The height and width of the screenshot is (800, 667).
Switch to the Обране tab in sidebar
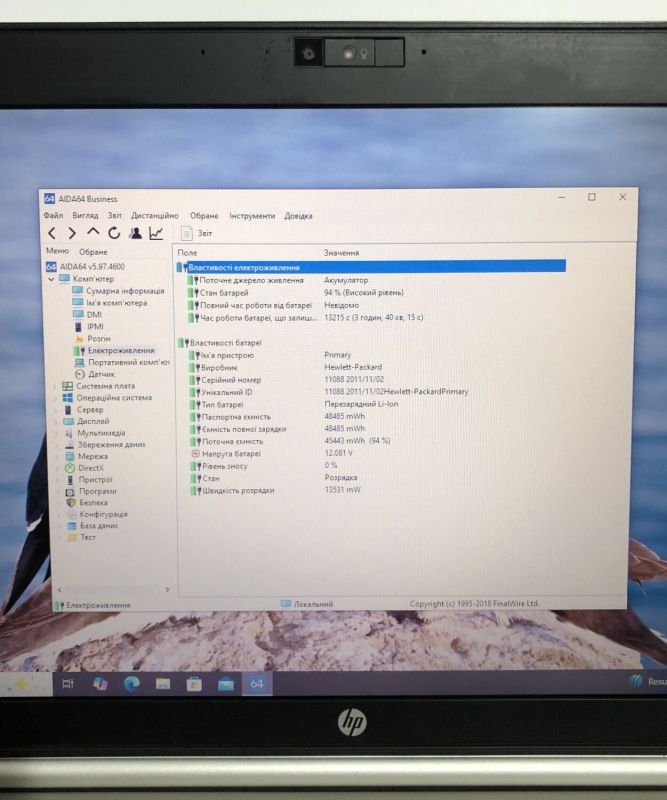pyautogui.click(x=93, y=252)
